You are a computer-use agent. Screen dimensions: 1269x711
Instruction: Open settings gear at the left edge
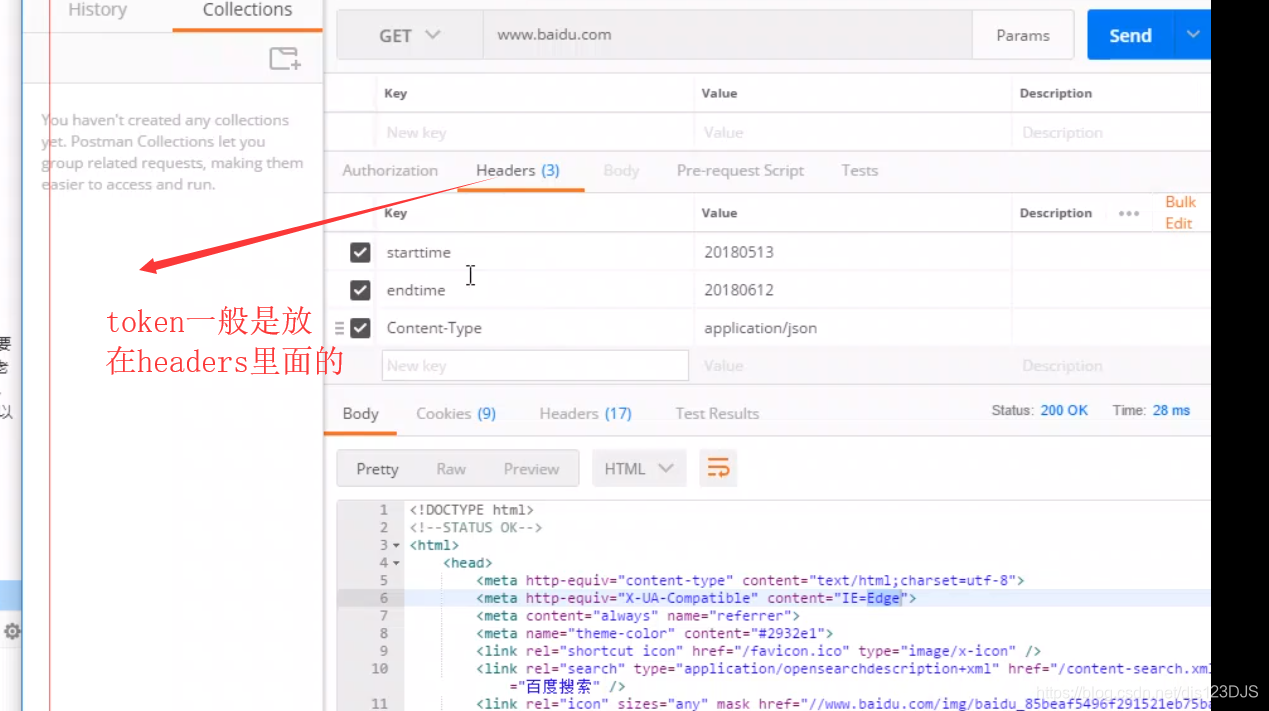[x=12, y=631]
